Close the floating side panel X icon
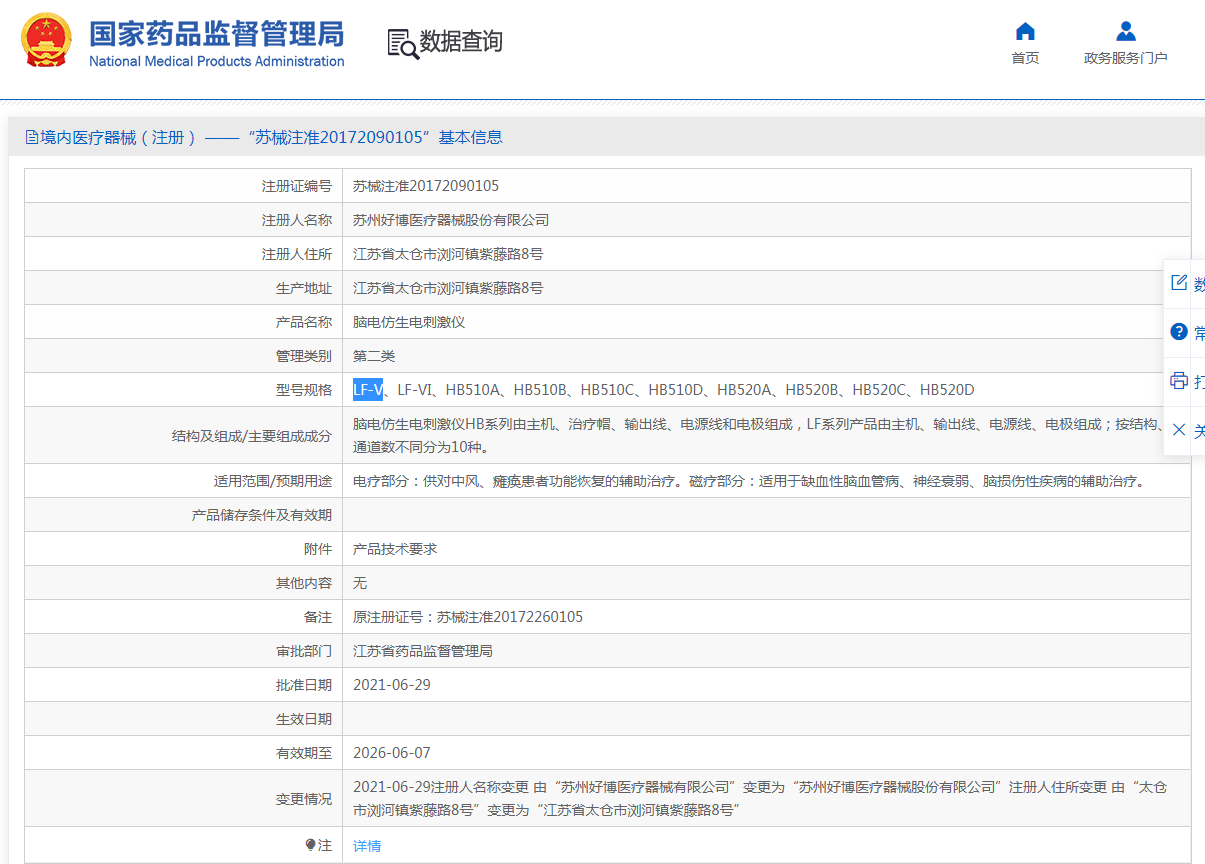 (1179, 429)
